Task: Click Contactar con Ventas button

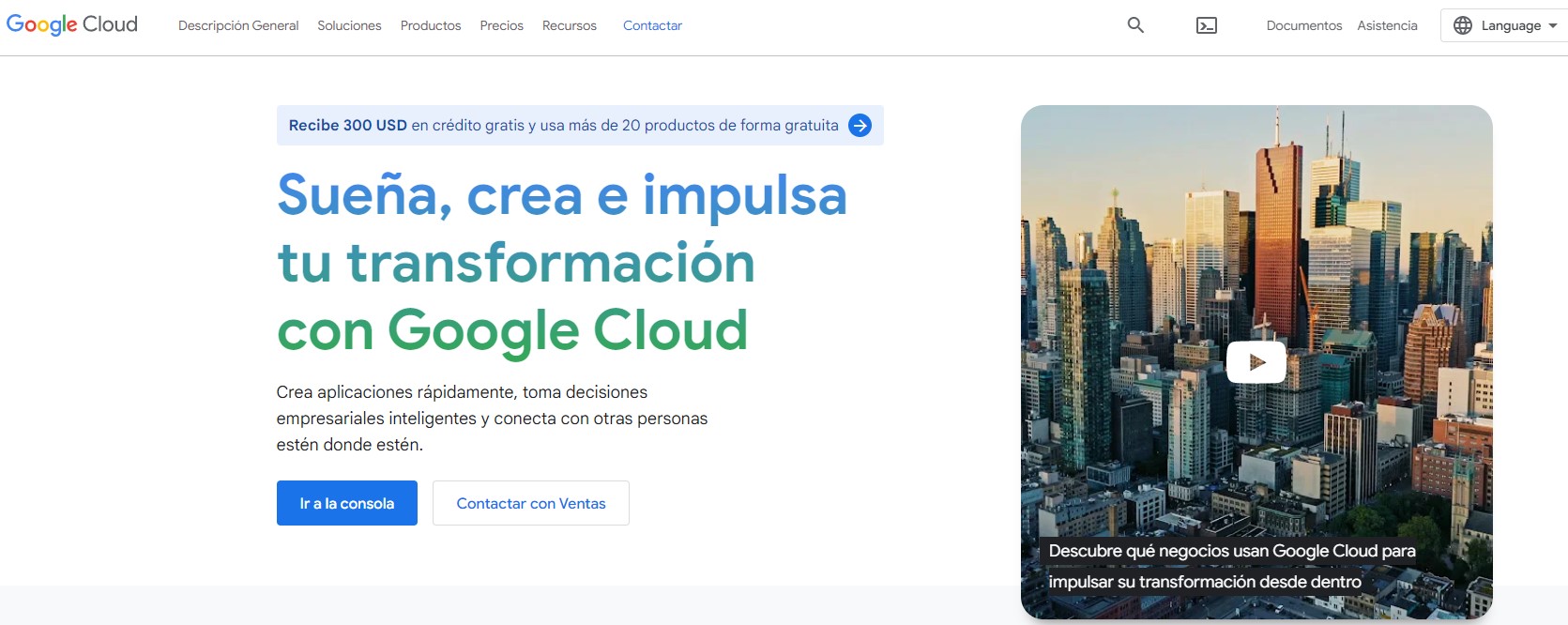Action: pyautogui.click(x=531, y=503)
